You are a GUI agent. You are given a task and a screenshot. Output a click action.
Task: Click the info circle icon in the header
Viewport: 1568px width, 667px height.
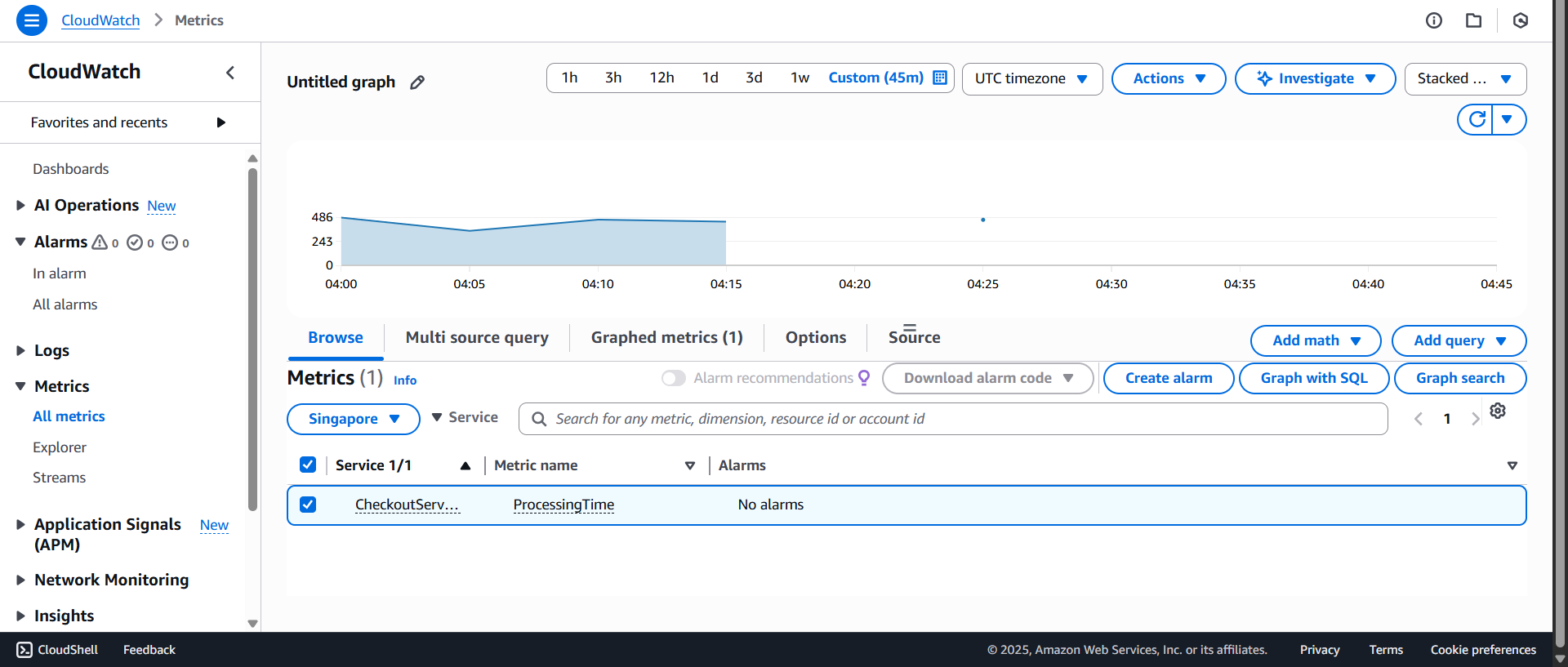[1434, 20]
